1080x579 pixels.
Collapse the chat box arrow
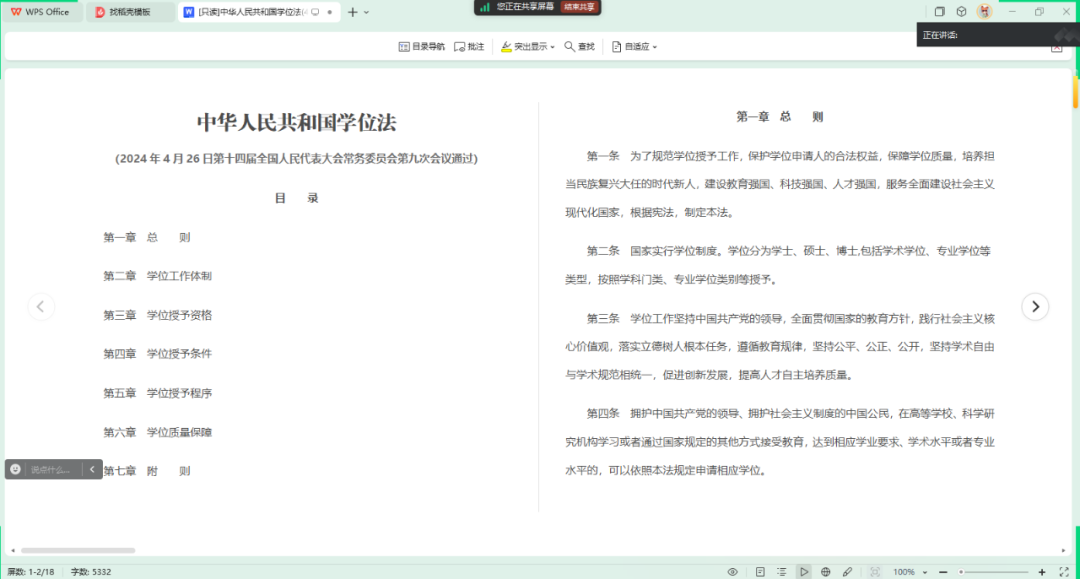(x=92, y=470)
